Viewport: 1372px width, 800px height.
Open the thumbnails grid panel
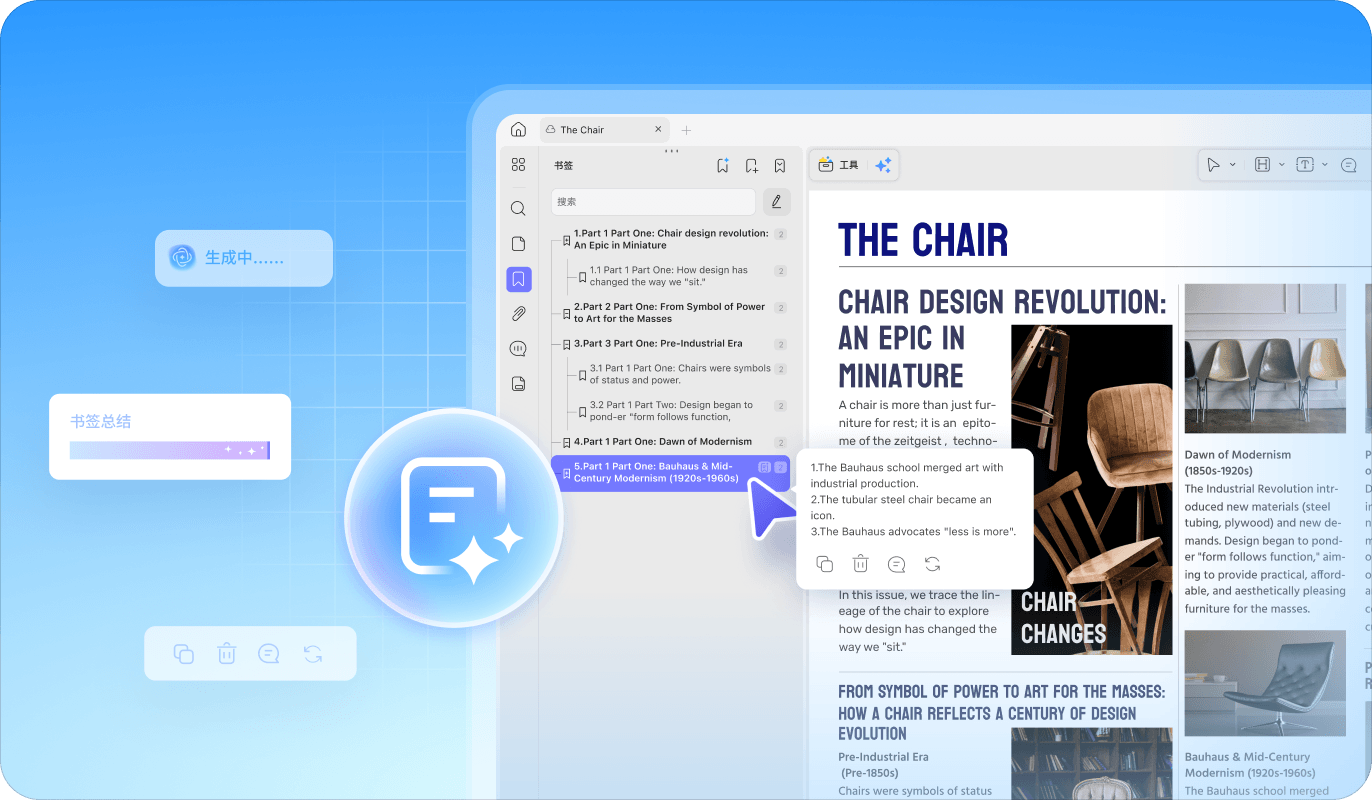518,165
